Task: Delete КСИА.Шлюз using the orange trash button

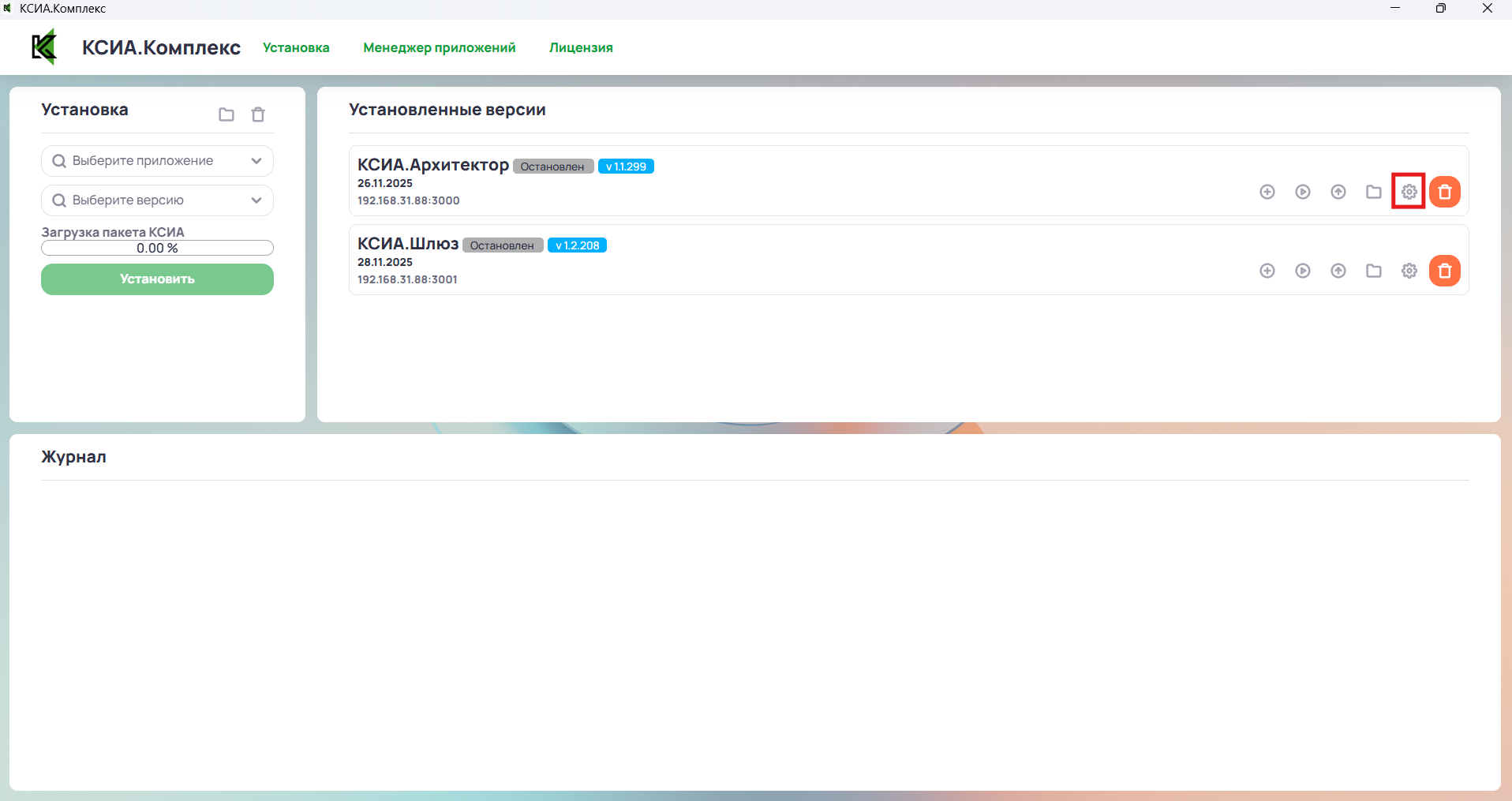Action: [1445, 271]
